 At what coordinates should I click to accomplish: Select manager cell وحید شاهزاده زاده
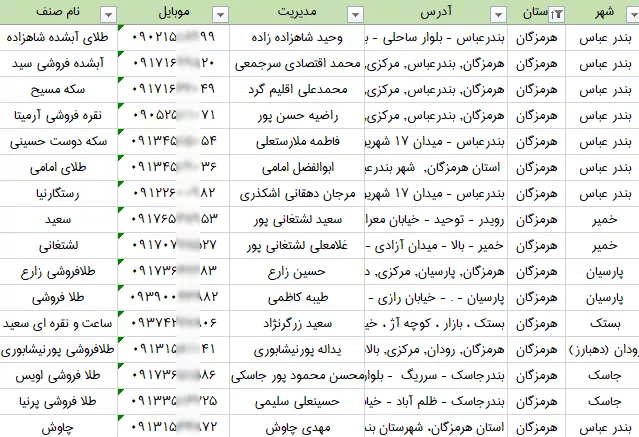[x=297, y=38]
